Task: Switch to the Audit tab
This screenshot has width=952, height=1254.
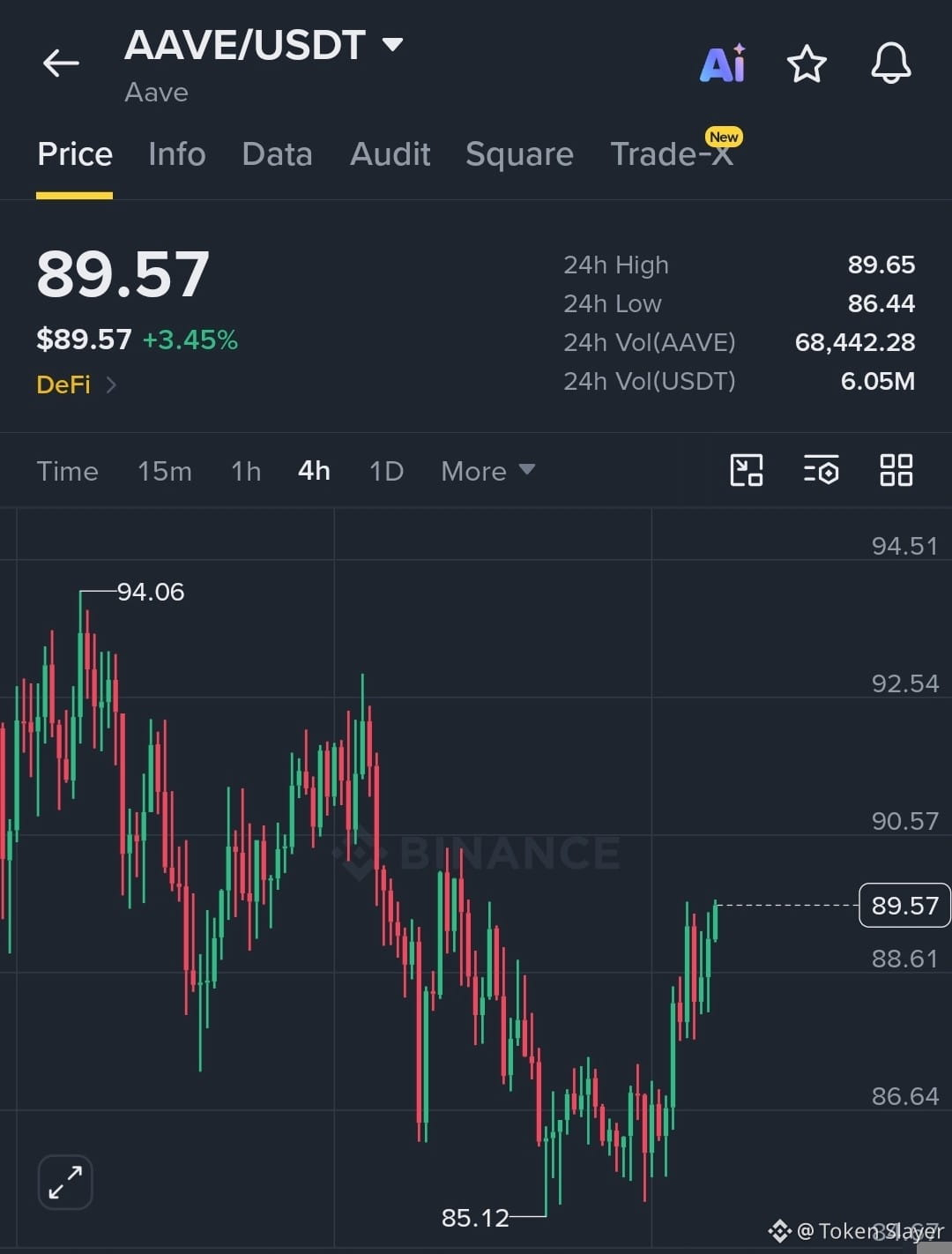Action: pyautogui.click(x=390, y=154)
